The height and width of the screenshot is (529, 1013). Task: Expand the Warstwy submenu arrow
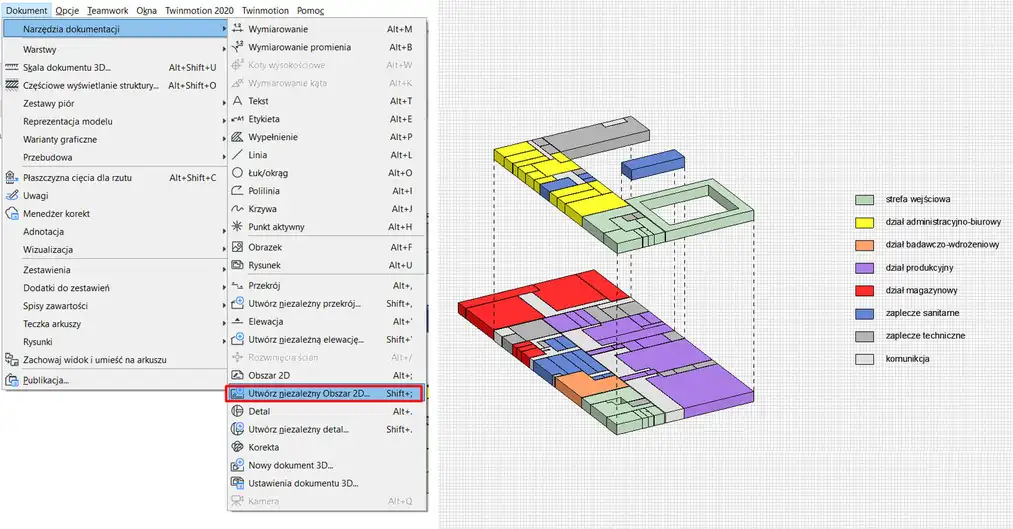(224, 49)
